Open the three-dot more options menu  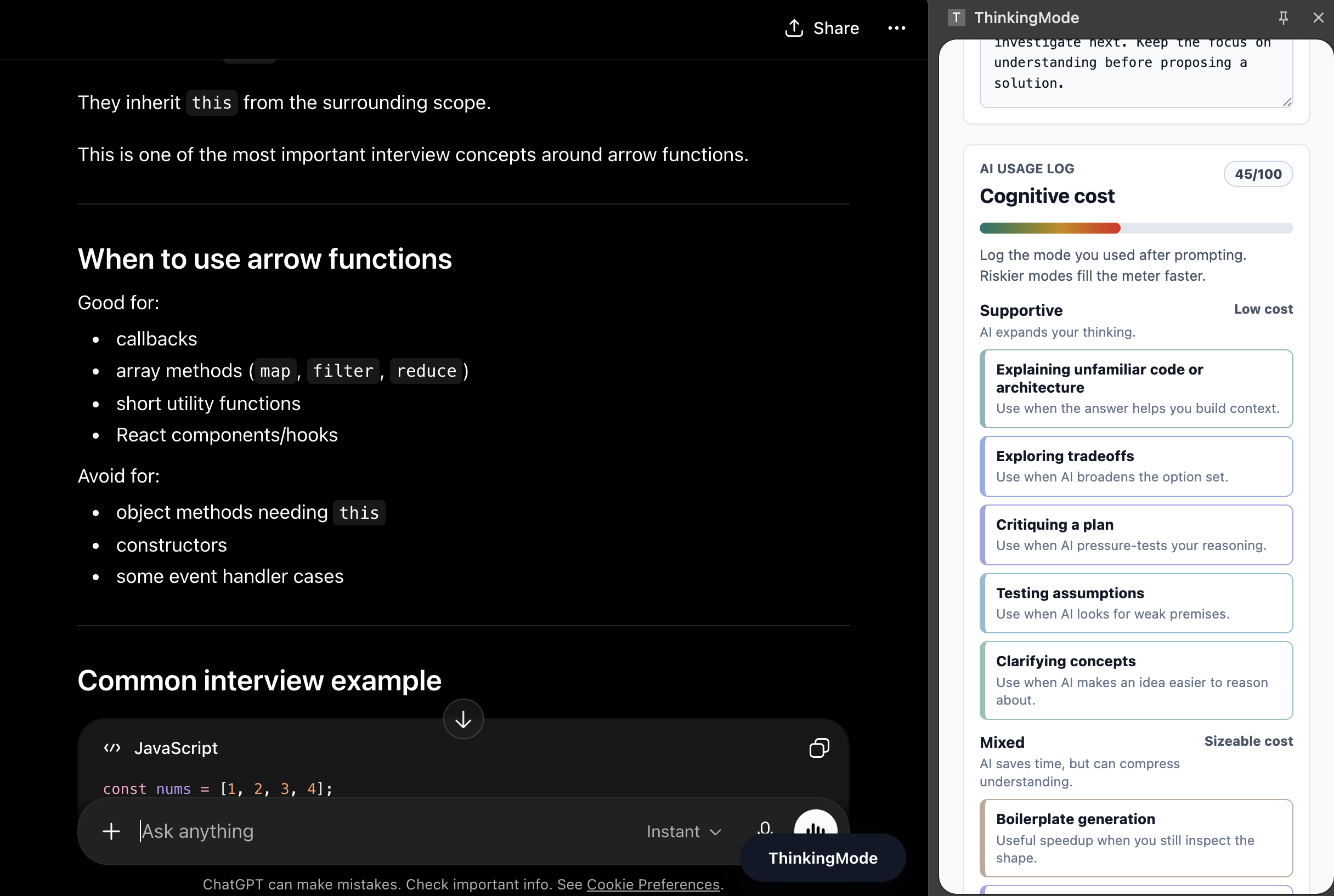[896, 28]
